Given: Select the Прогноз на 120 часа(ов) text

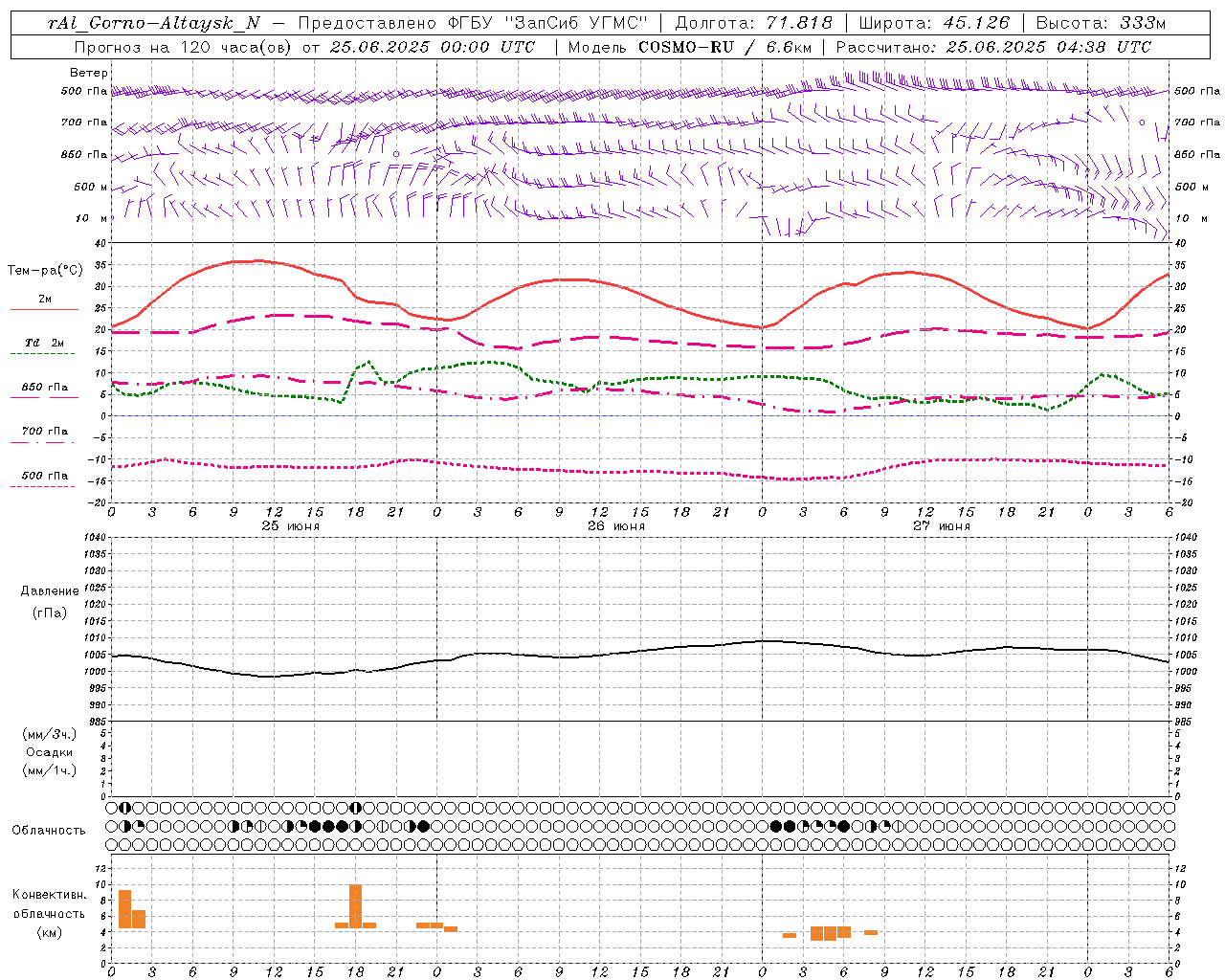Looking at the screenshot, I should [183, 47].
